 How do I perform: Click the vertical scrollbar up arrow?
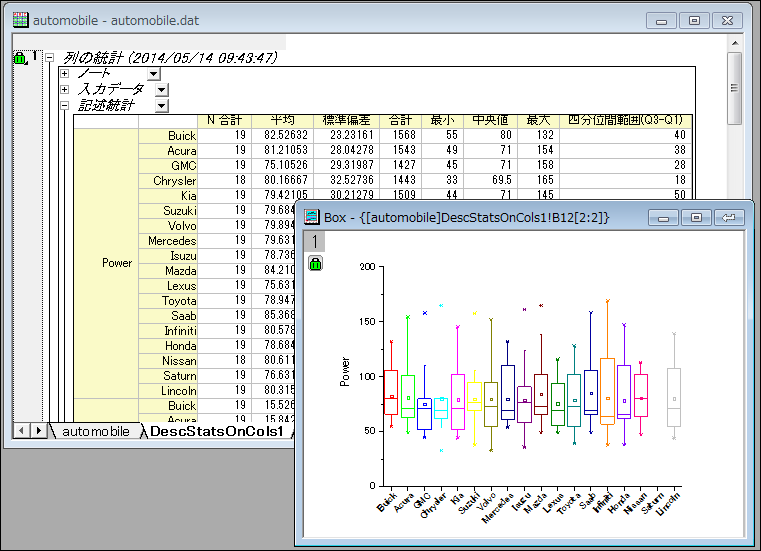click(735, 43)
